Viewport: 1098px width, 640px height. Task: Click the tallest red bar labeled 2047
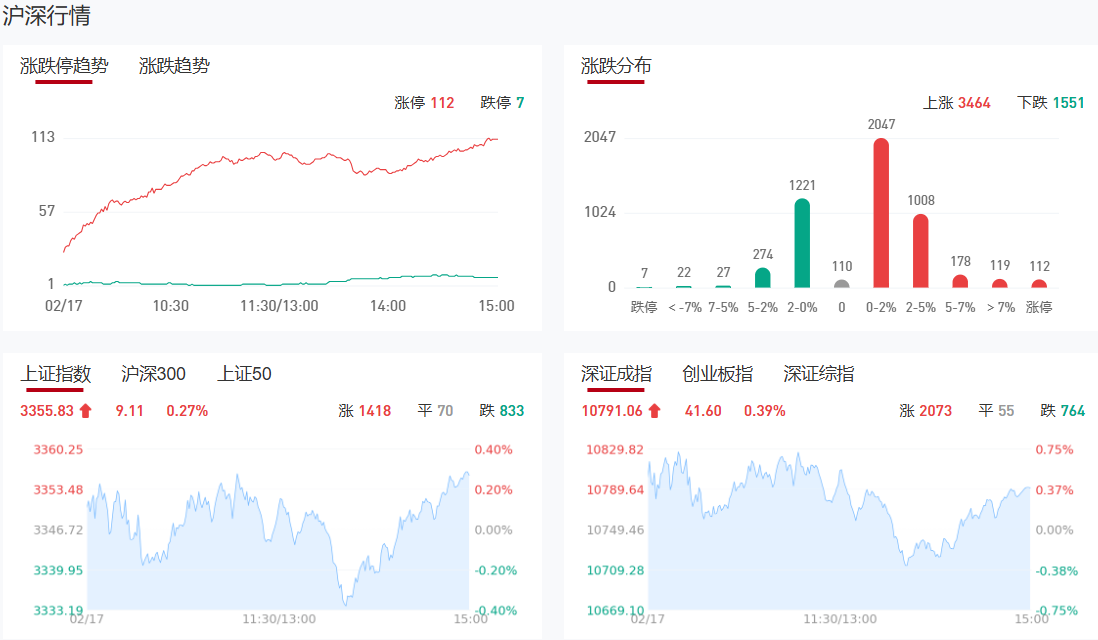pyautogui.click(x=881, y=213)
